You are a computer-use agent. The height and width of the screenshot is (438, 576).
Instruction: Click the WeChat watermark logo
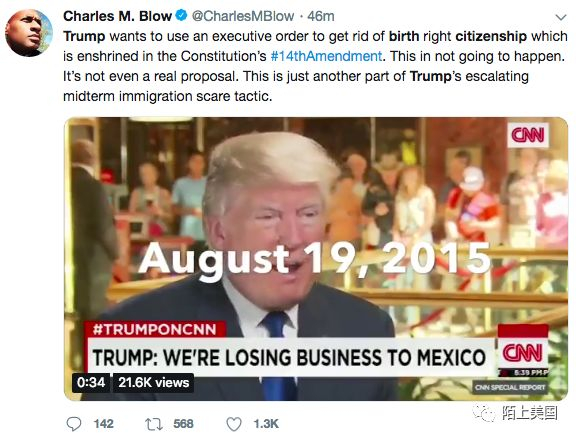[x=484, y=413]
